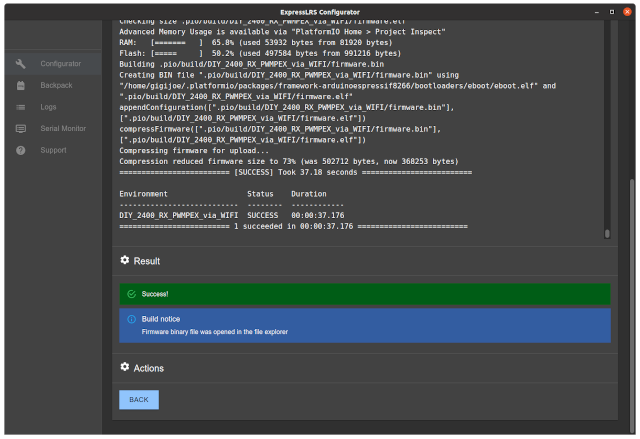
Task: Click the Serial Monitor icon
Action: pyautogui.click(x=20, y=129)
